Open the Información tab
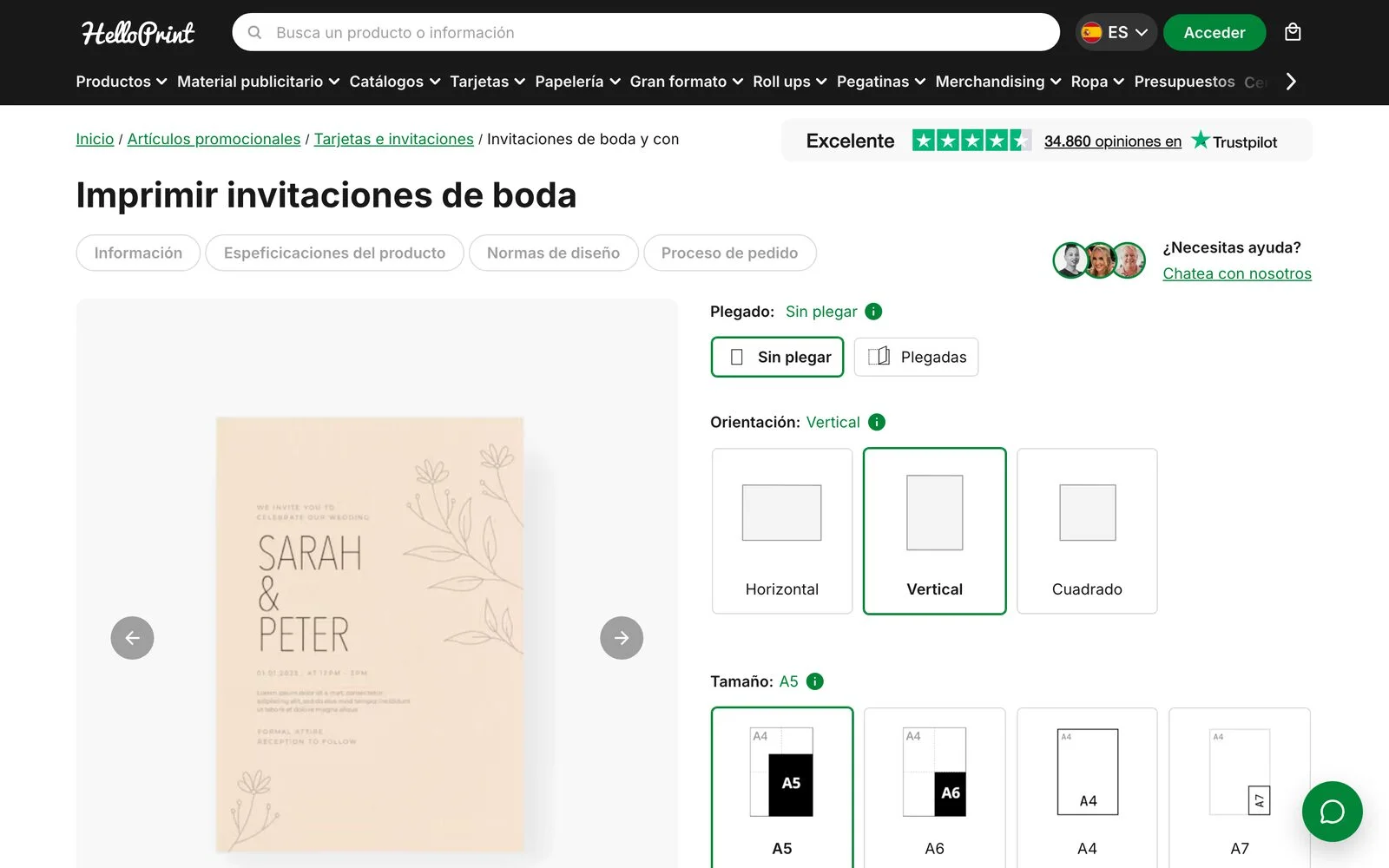The height and width of the screenshot is (868, 1389). [x=138, y=253]
